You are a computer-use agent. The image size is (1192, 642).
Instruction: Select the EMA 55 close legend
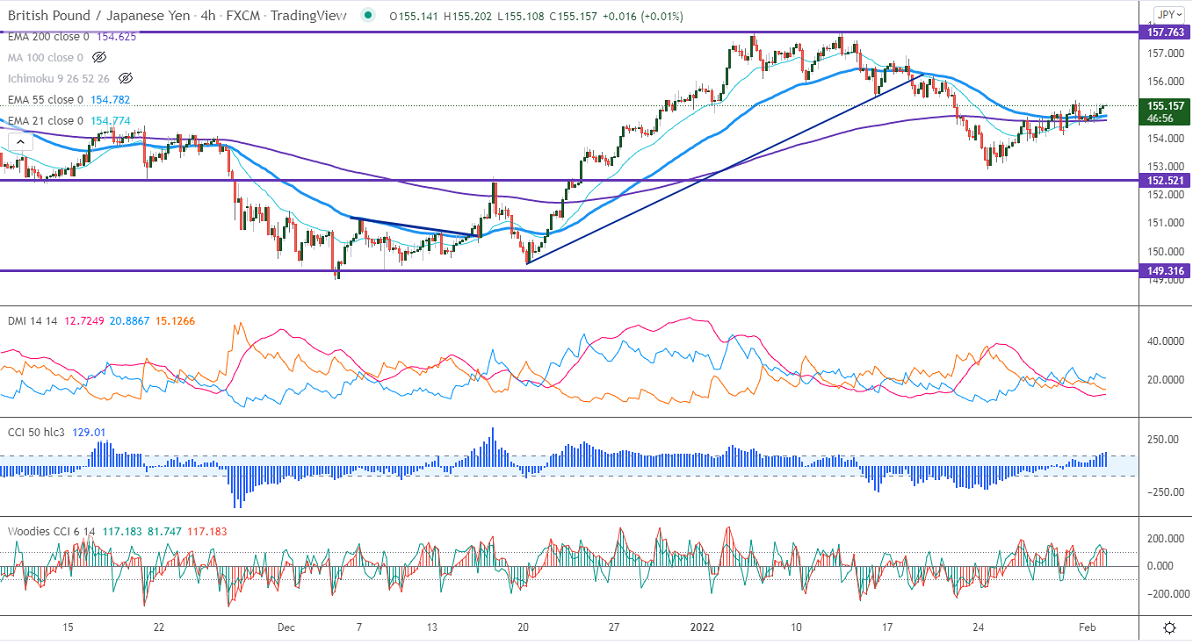point(46,100)
